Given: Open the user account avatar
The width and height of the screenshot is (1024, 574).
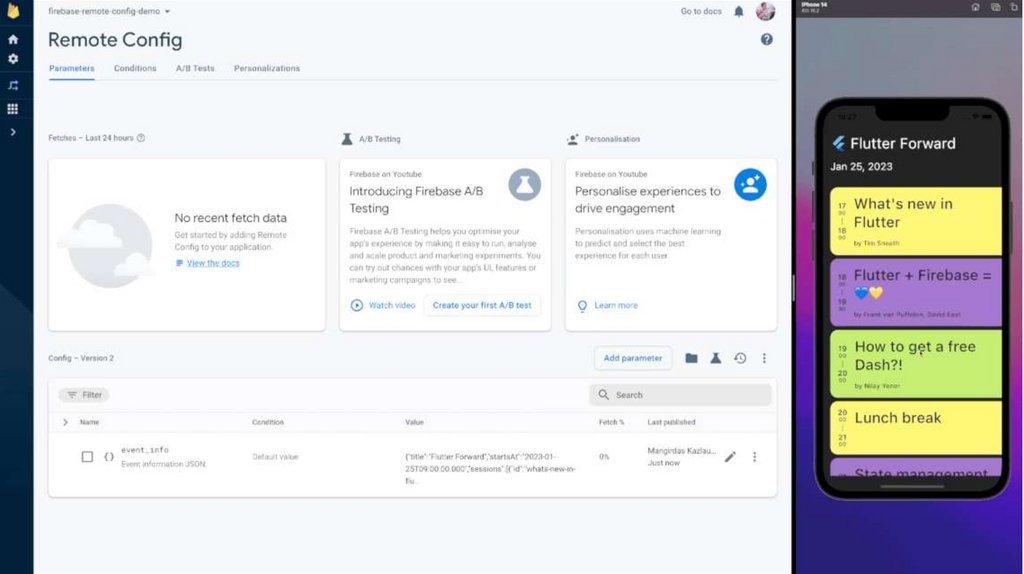Looking at the screenshot, I should [x=765, y=11].
